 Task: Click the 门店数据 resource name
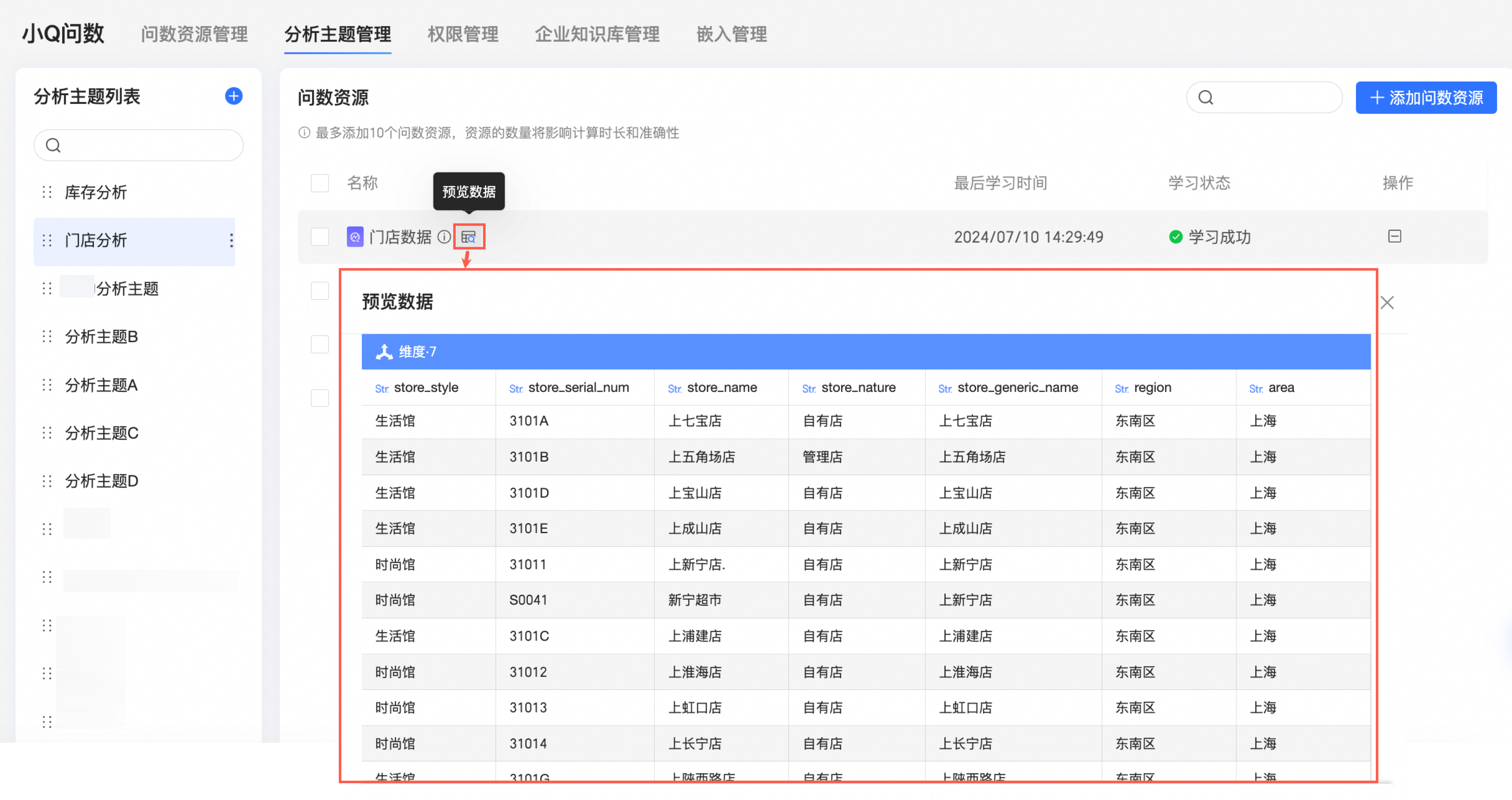(400, 237)
